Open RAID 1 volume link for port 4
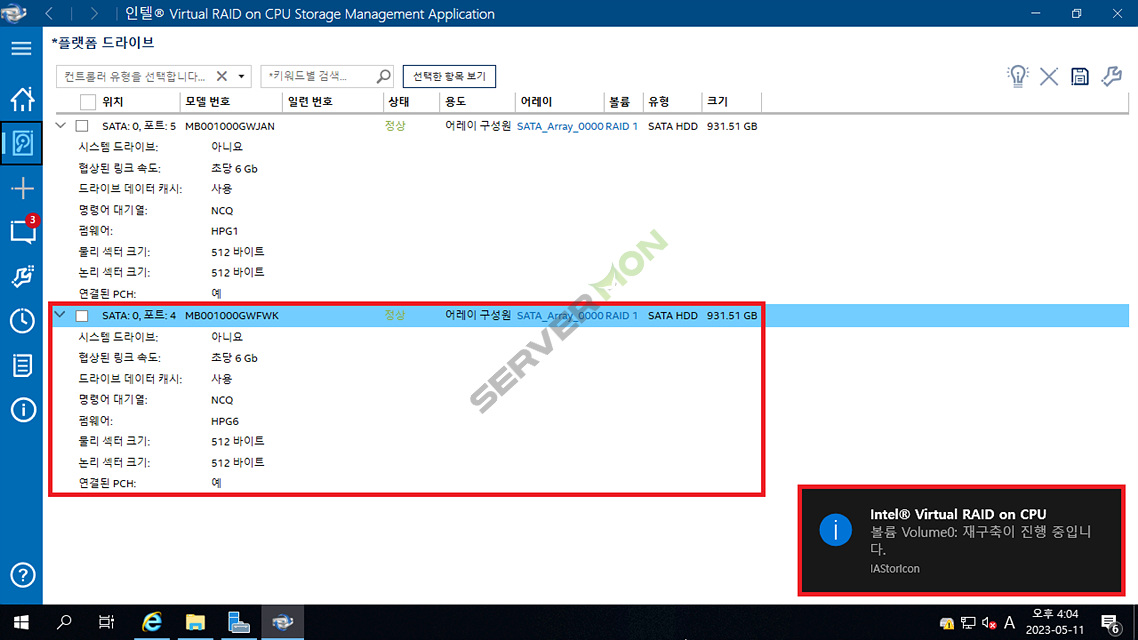The height and width of the screenshot is (640, 1138). 621,316
